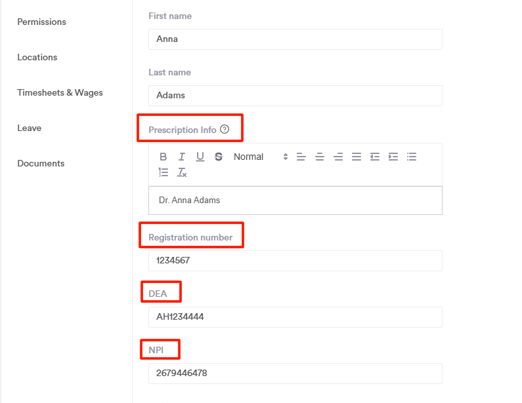Apply strikethrough formatting
Screen dimensions: 522x403
[219, 157]
